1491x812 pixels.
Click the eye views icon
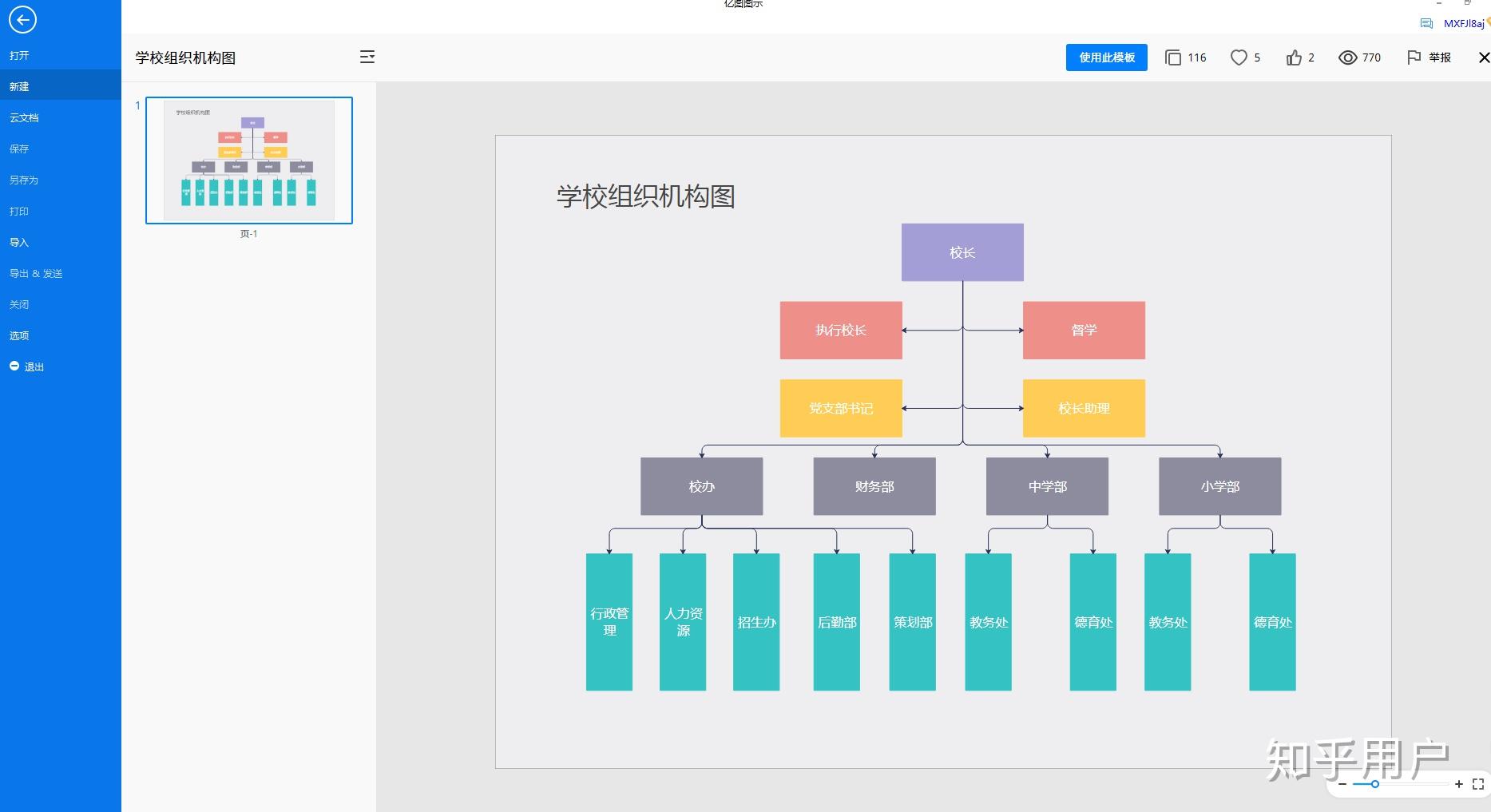[x=1348, y=57]
